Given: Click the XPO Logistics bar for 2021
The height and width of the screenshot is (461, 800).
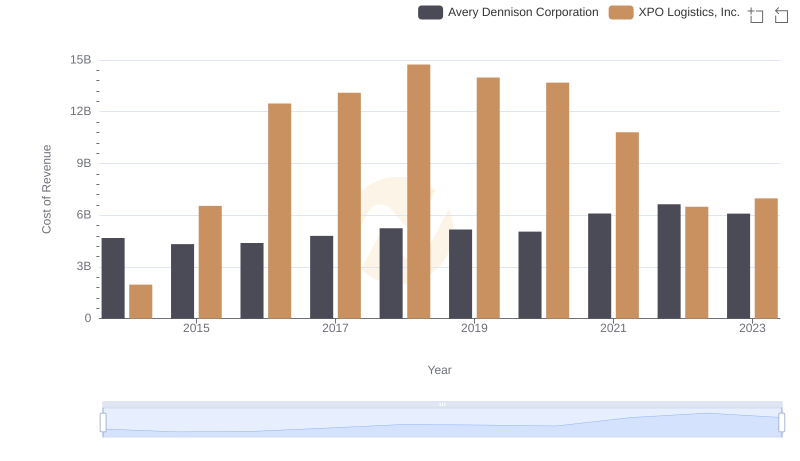Looking at the screenshot, I should click(627, 225).
